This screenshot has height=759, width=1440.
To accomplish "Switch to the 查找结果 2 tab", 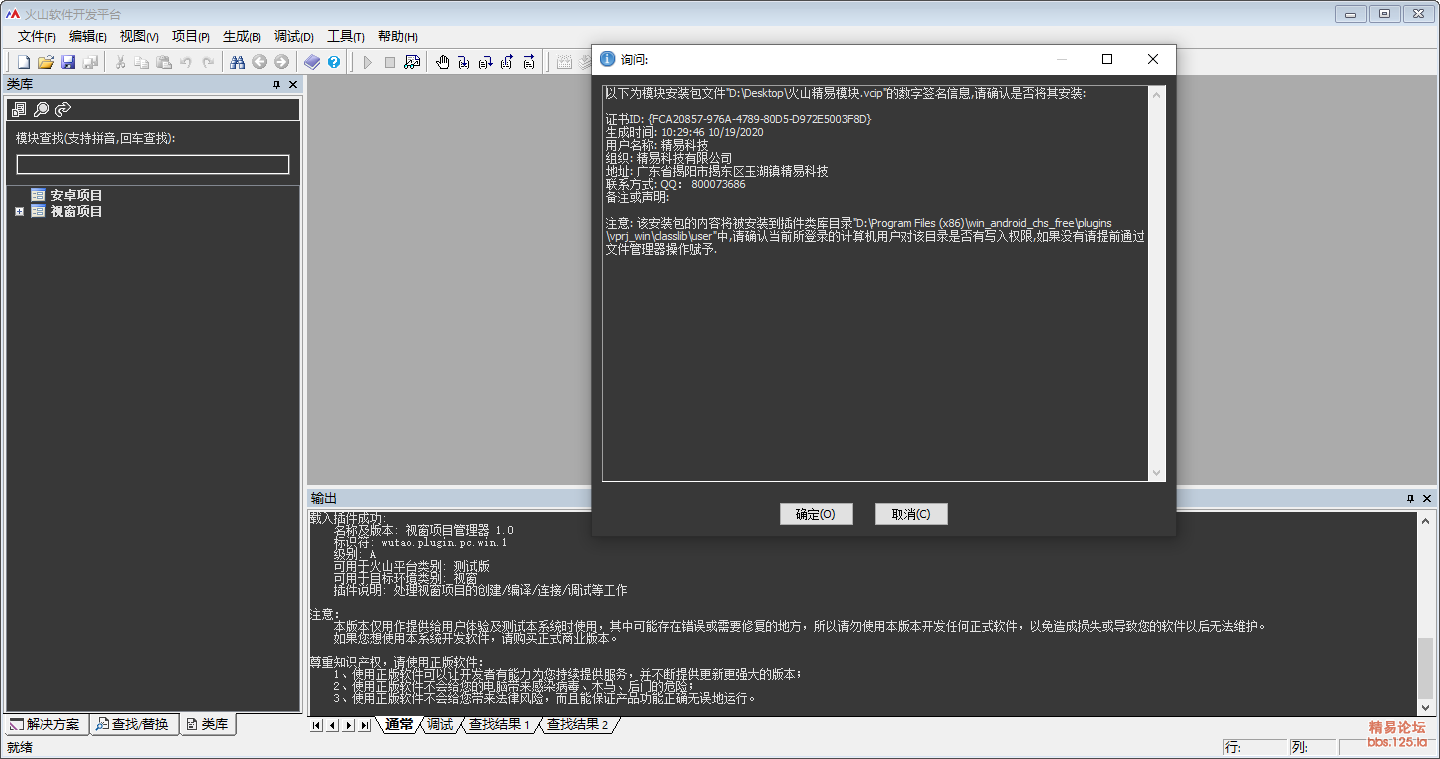I will click(577, 724).
